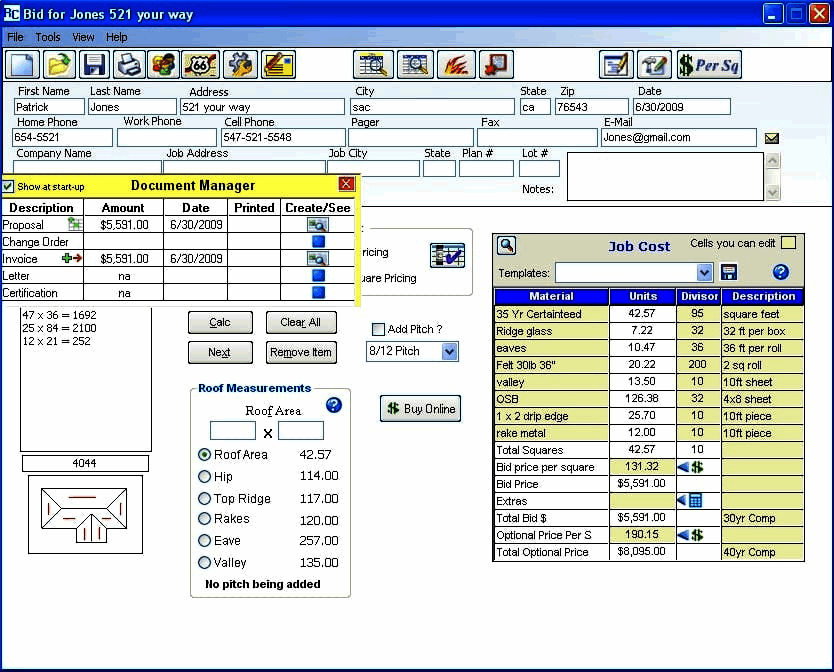Click the Save floppy disk toolbar icon

pos(94,65)
